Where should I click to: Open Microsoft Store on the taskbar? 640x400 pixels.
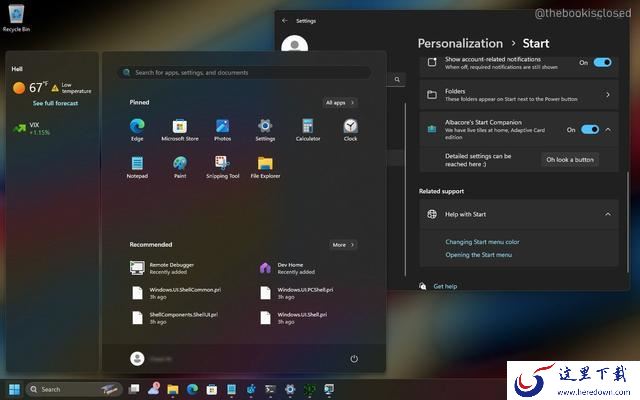click(x=211, y=389)
